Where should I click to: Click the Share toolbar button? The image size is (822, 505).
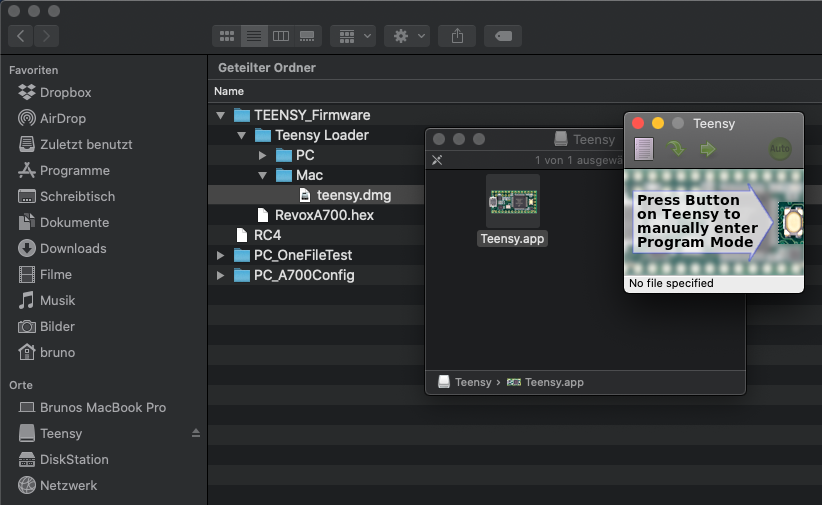[x=457, y=36]
